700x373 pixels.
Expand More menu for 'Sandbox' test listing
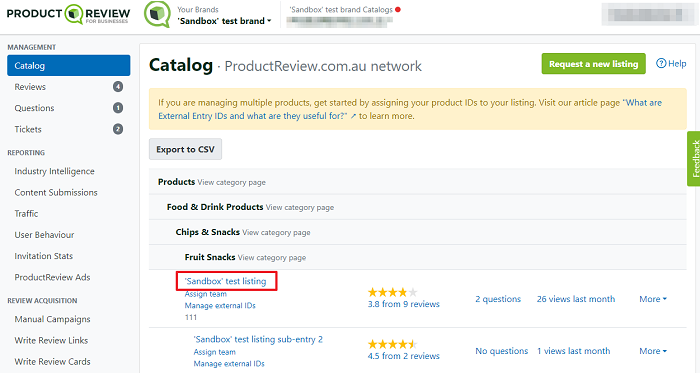pyautogui.click(x=653, y=299)
